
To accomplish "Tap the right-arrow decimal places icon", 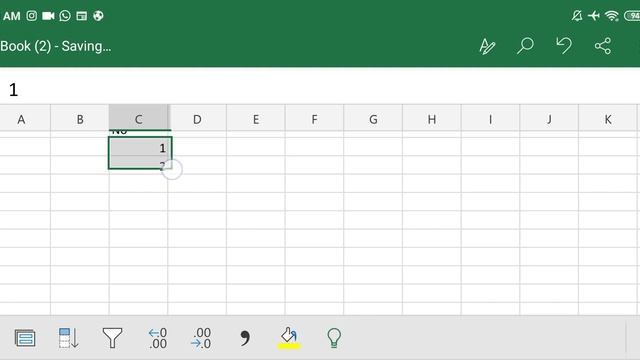I will pyautogui.click(x=201, y=338).
